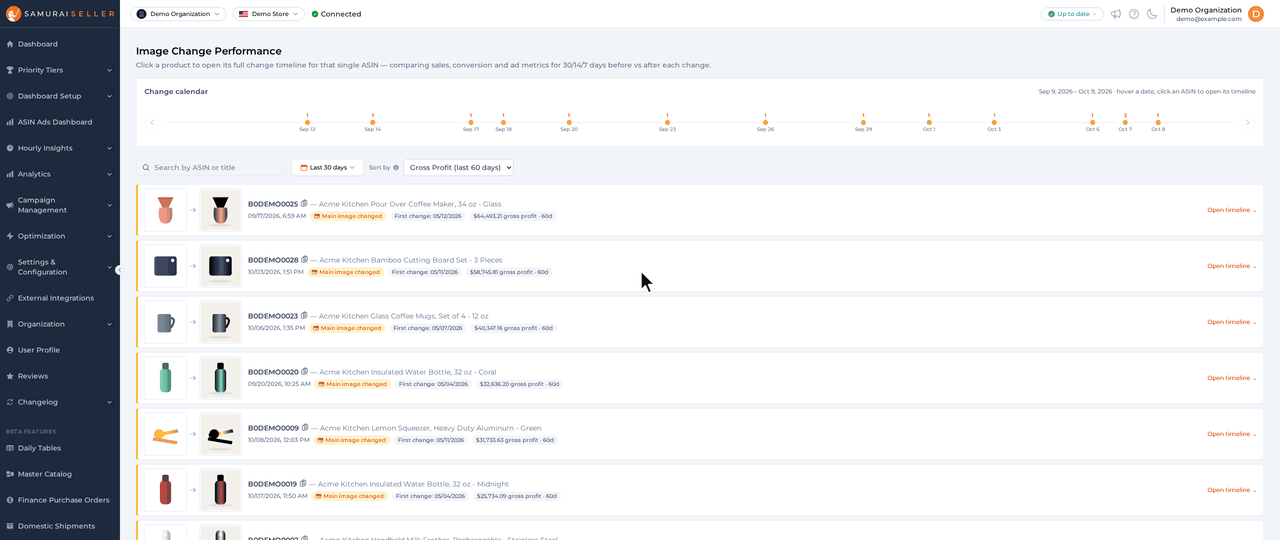Image resolution: width=1280 pixels, height=540 pixels.
Task: Open the Demo Store selector dropdown
Action: click(x=269, y=14)
